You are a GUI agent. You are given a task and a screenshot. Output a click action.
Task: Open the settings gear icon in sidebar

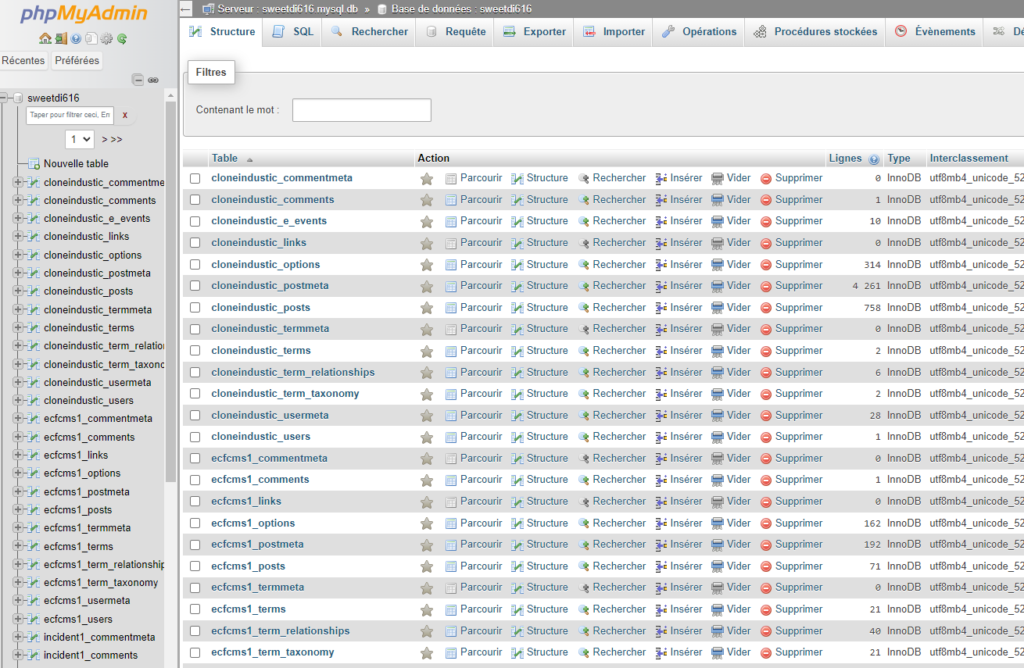click(106, 39)
